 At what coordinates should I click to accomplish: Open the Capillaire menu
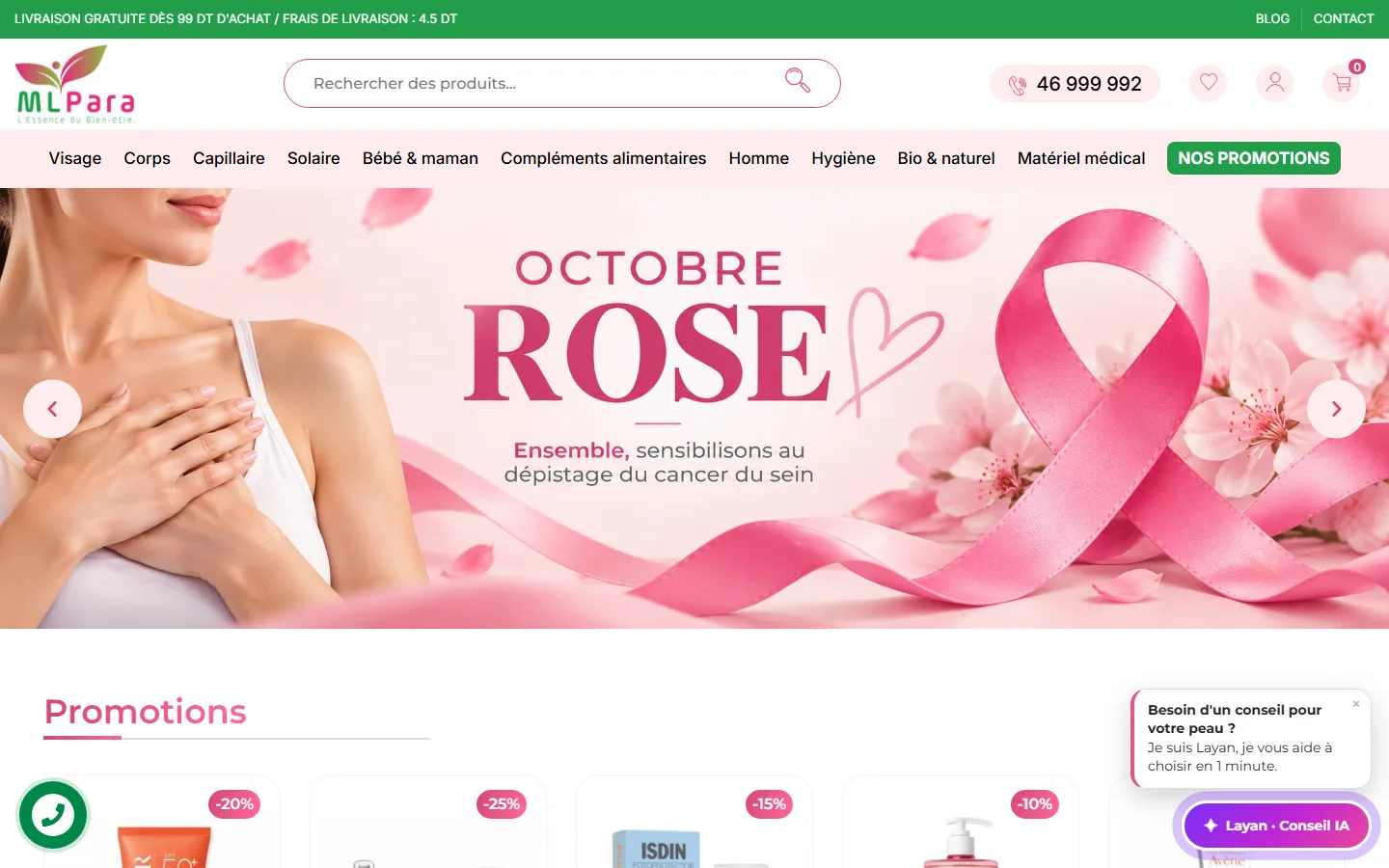(229, 158)
